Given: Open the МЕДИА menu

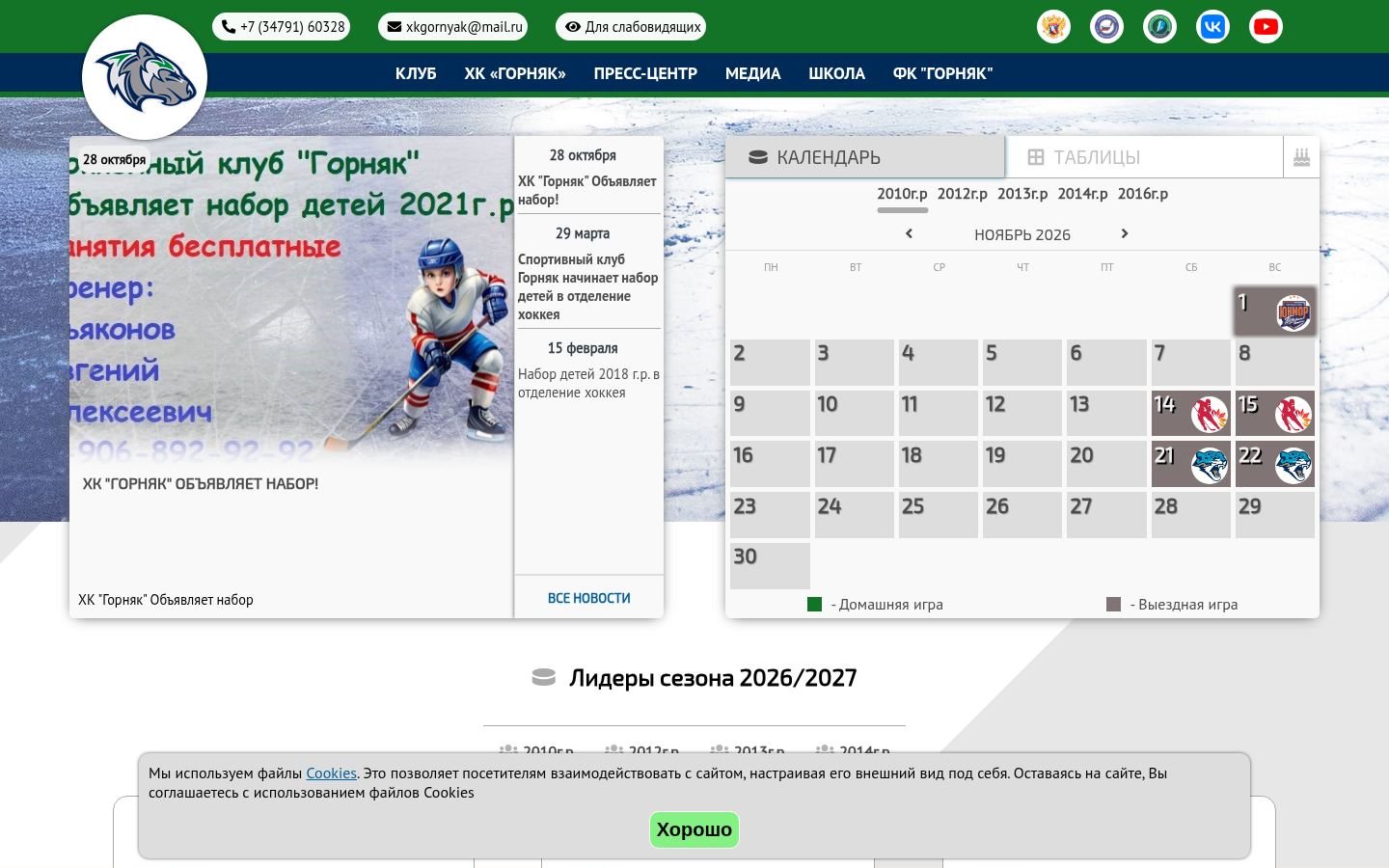Looking at the screenshot, I should (753, 73).
